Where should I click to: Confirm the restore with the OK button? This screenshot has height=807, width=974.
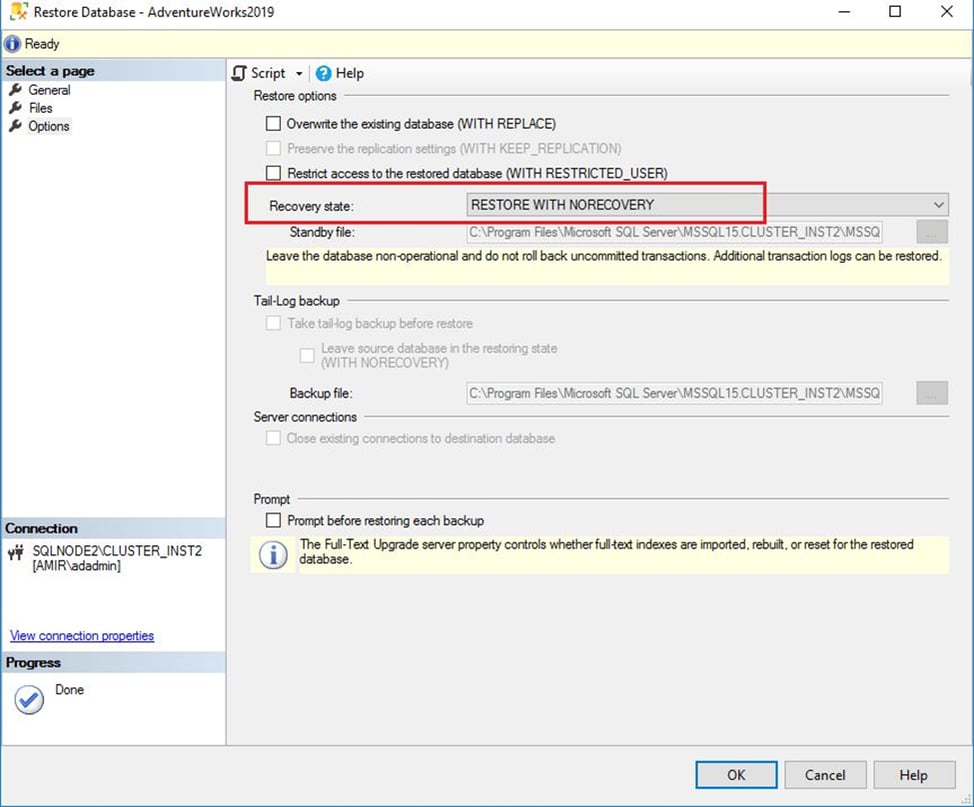736,774
